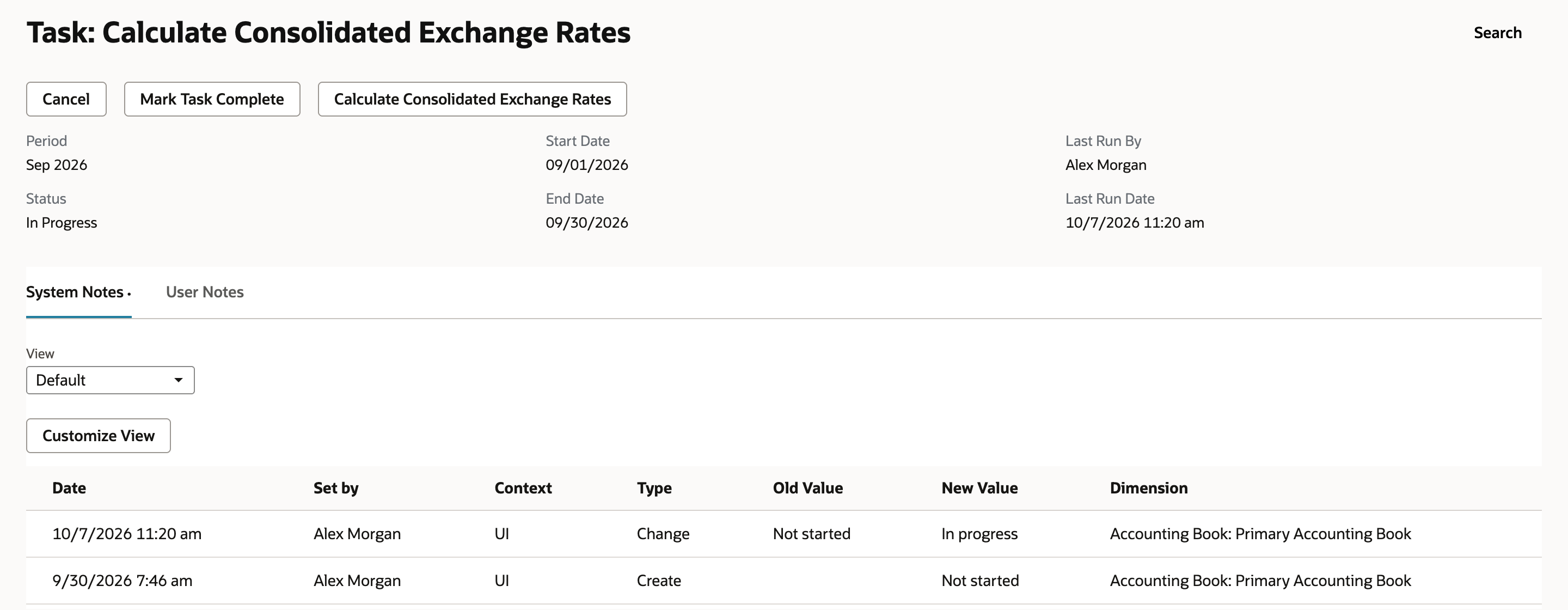This screenshot has height=610, width=1568.
Task: Click Alex Morgan in the Create row
Action: click(x=357, y=581)
